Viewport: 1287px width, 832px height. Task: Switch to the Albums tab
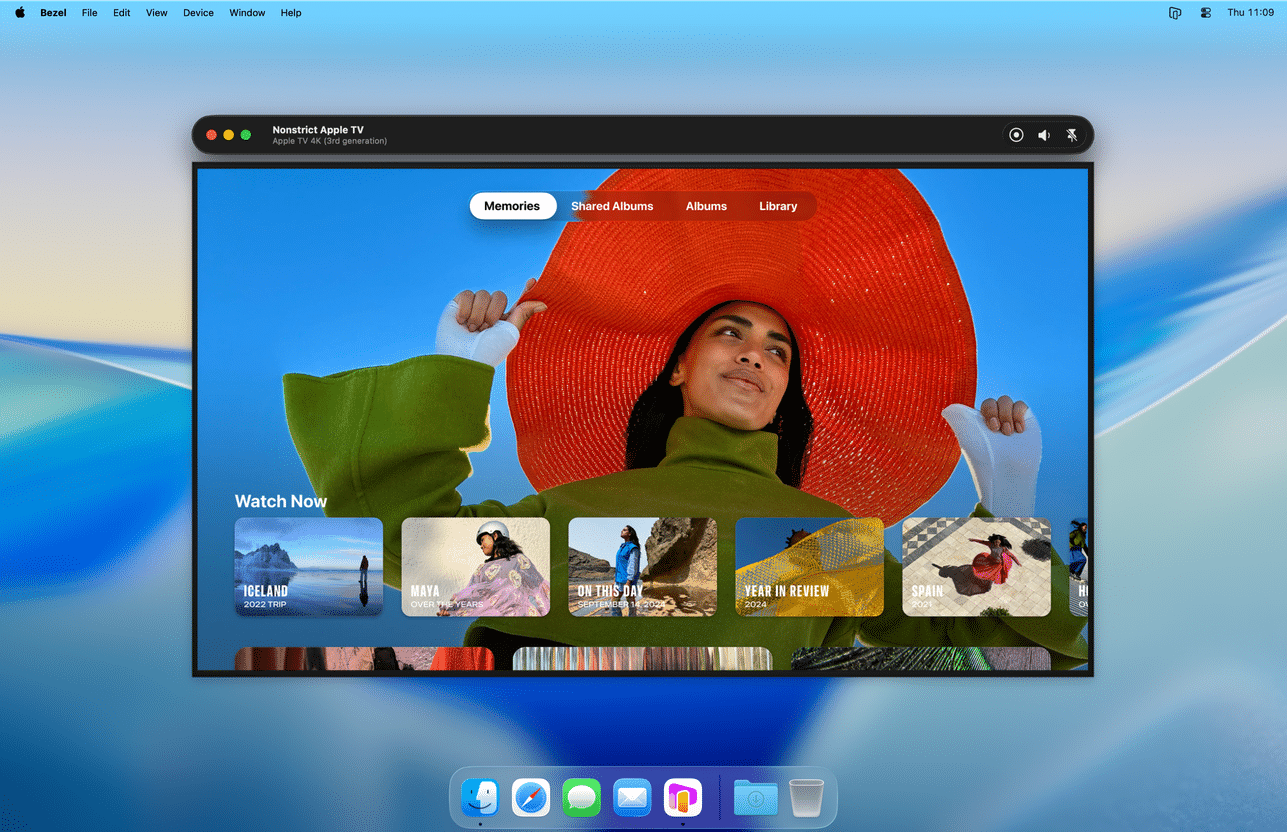pos(706,206)
